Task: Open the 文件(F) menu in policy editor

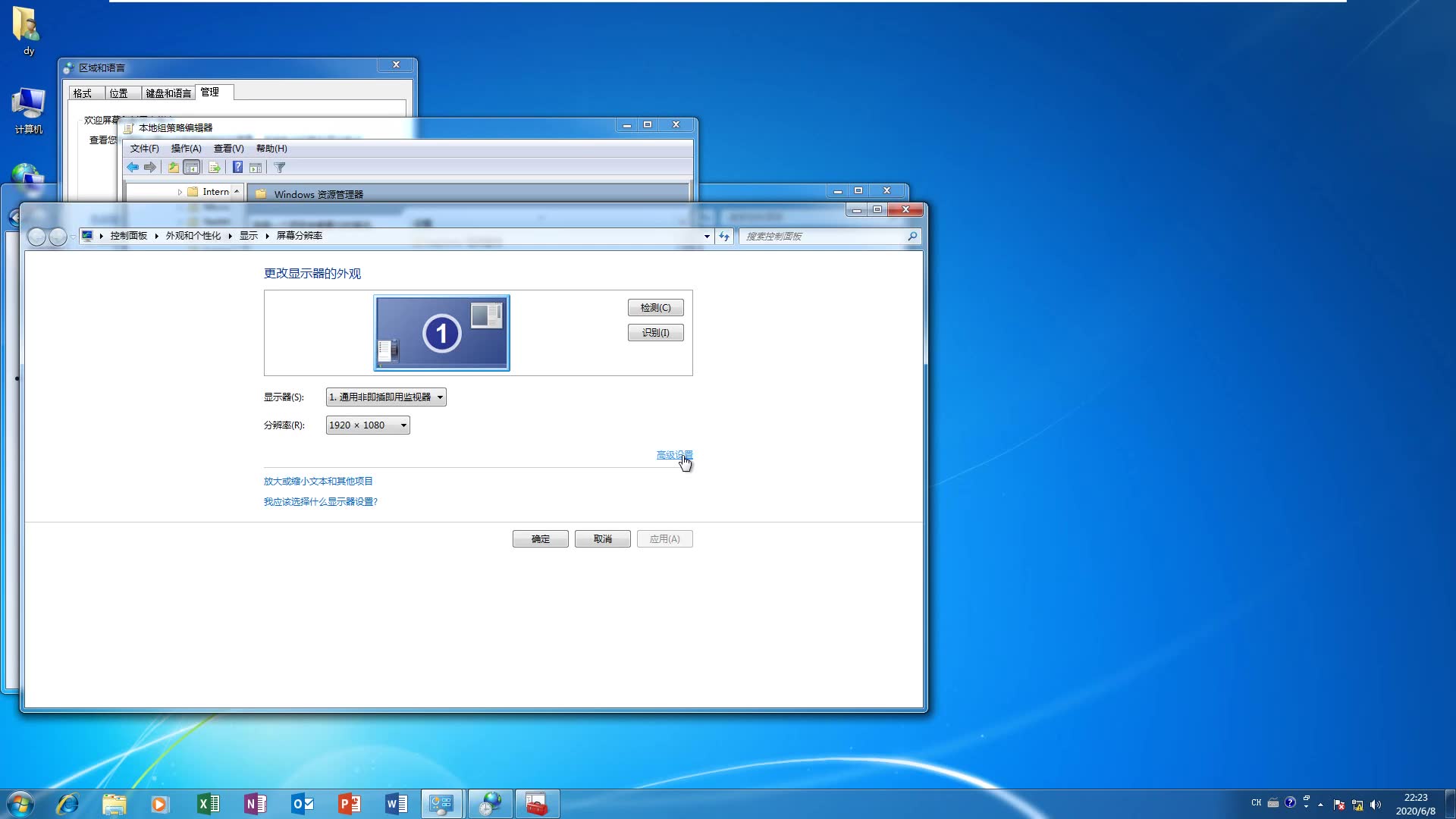Action: tap(144, 149)
